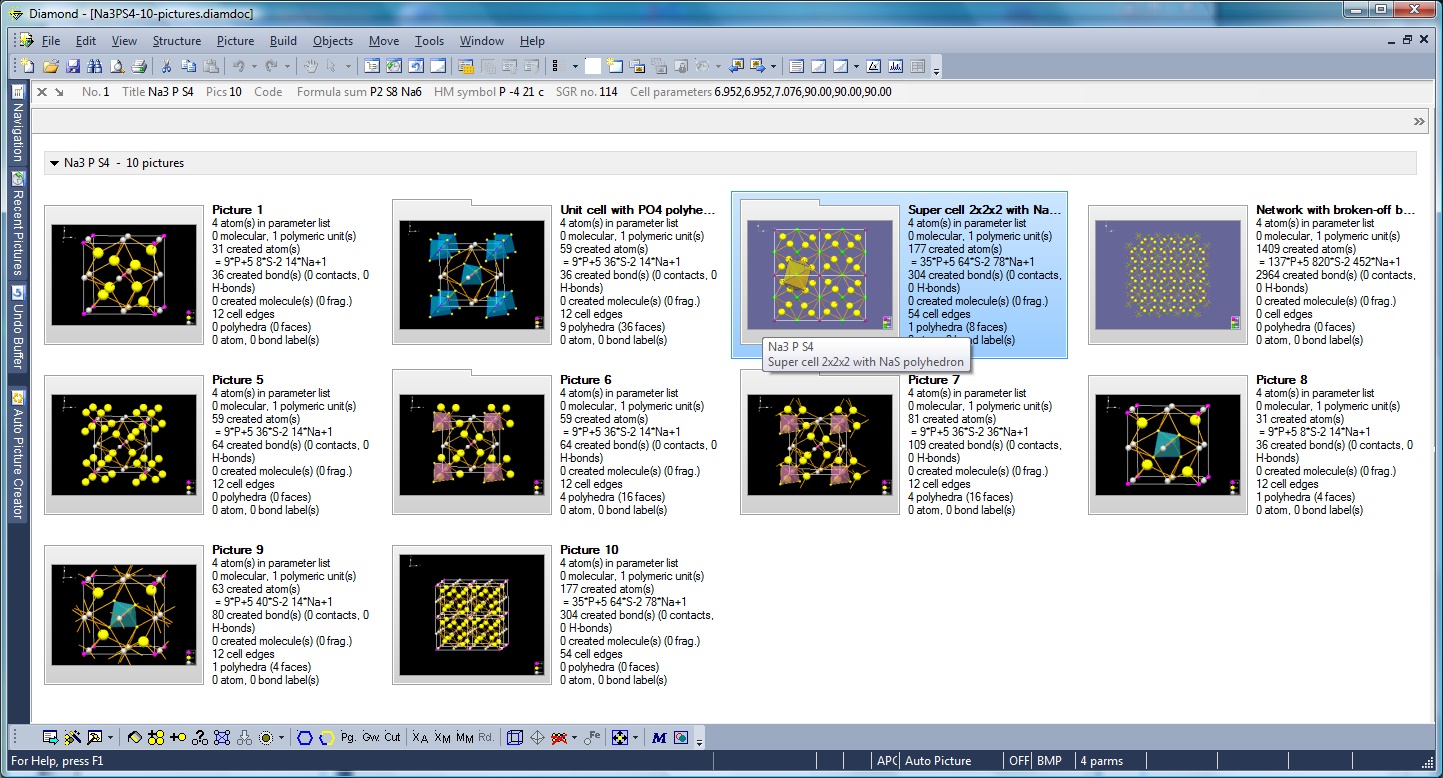
Task: Click the Picture 9 title text
Action: tap(238, 550)
